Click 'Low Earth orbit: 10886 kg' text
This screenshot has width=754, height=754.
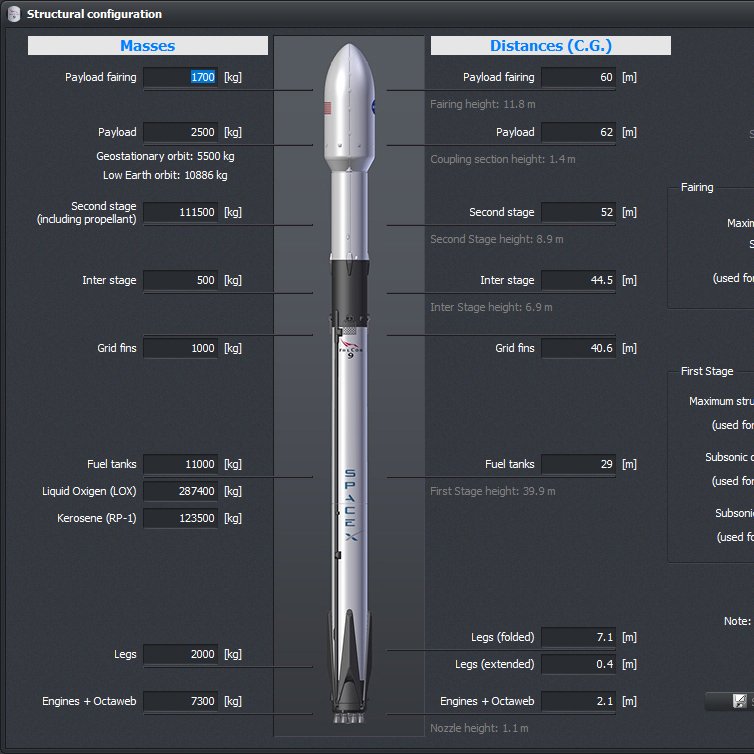point(165,175)
